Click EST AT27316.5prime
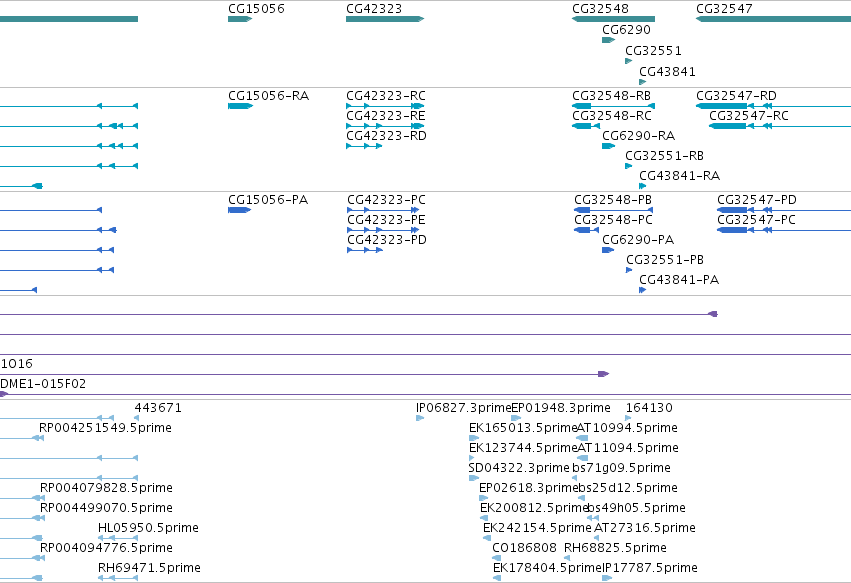Viewport: 851px width, 583px height. click(645, 528)
